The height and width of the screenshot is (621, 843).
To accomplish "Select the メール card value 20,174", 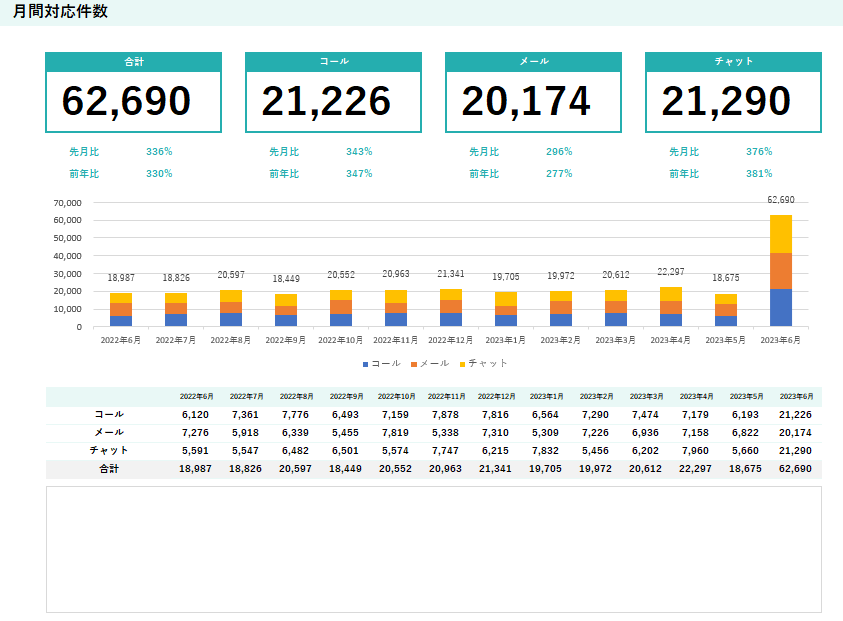I will point(526,102).
